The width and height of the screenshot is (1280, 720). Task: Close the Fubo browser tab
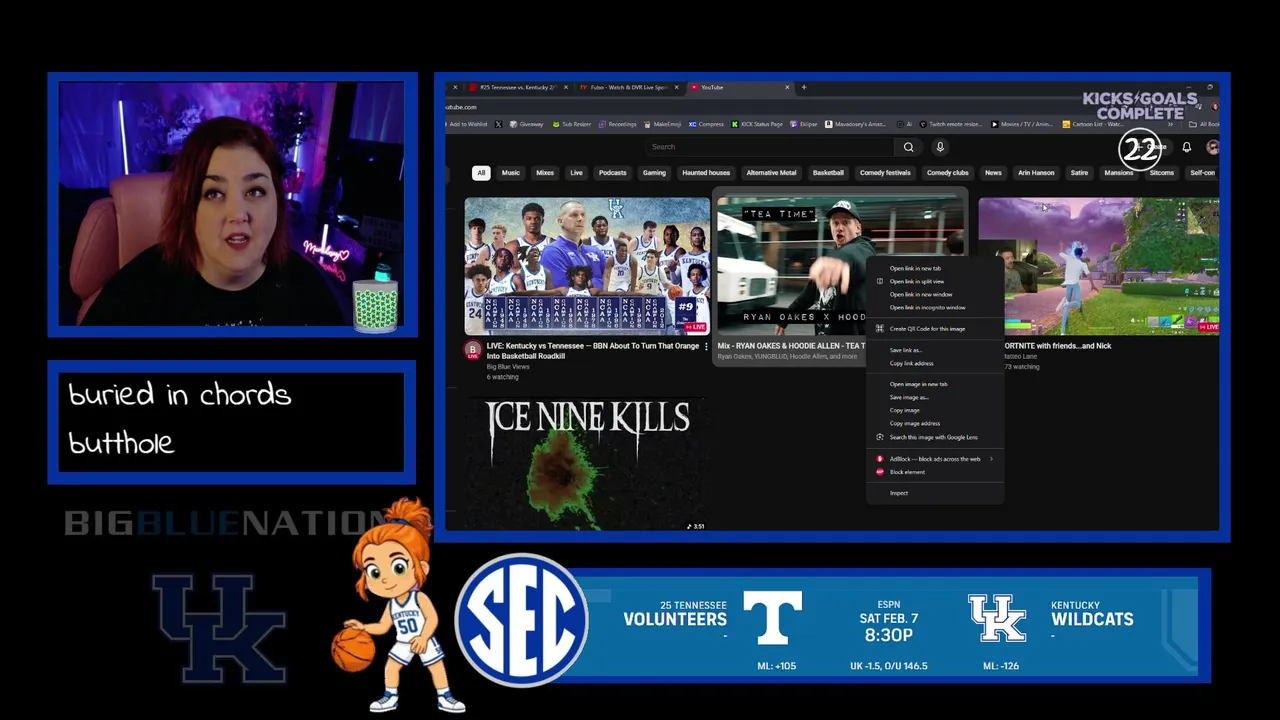[677, 87]
